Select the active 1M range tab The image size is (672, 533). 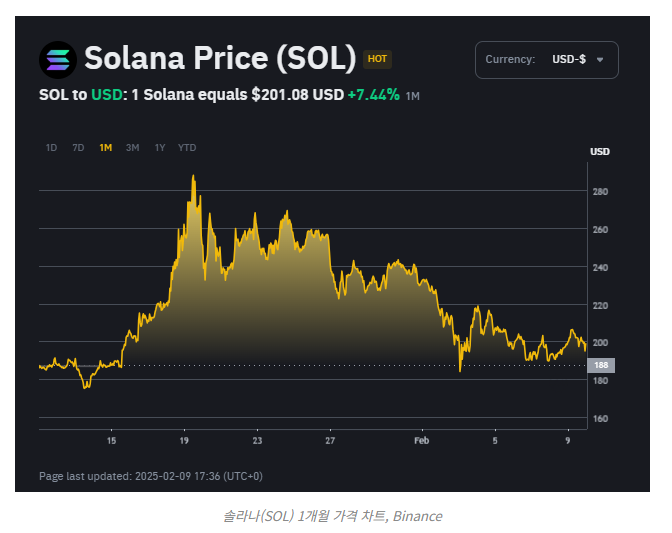pyautogui.click(x=105, y=148)
